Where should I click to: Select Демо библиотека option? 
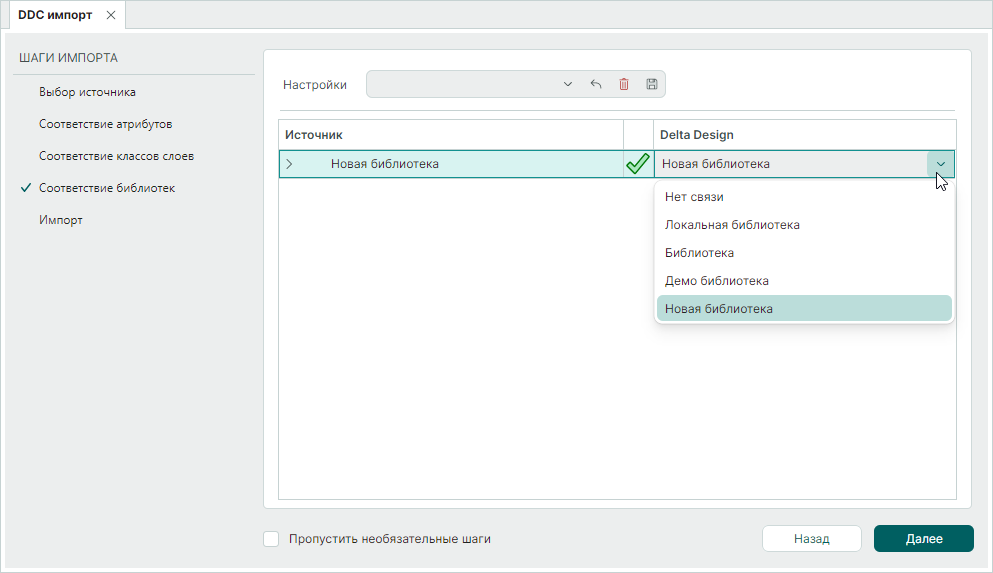click(x=716, y=281)
